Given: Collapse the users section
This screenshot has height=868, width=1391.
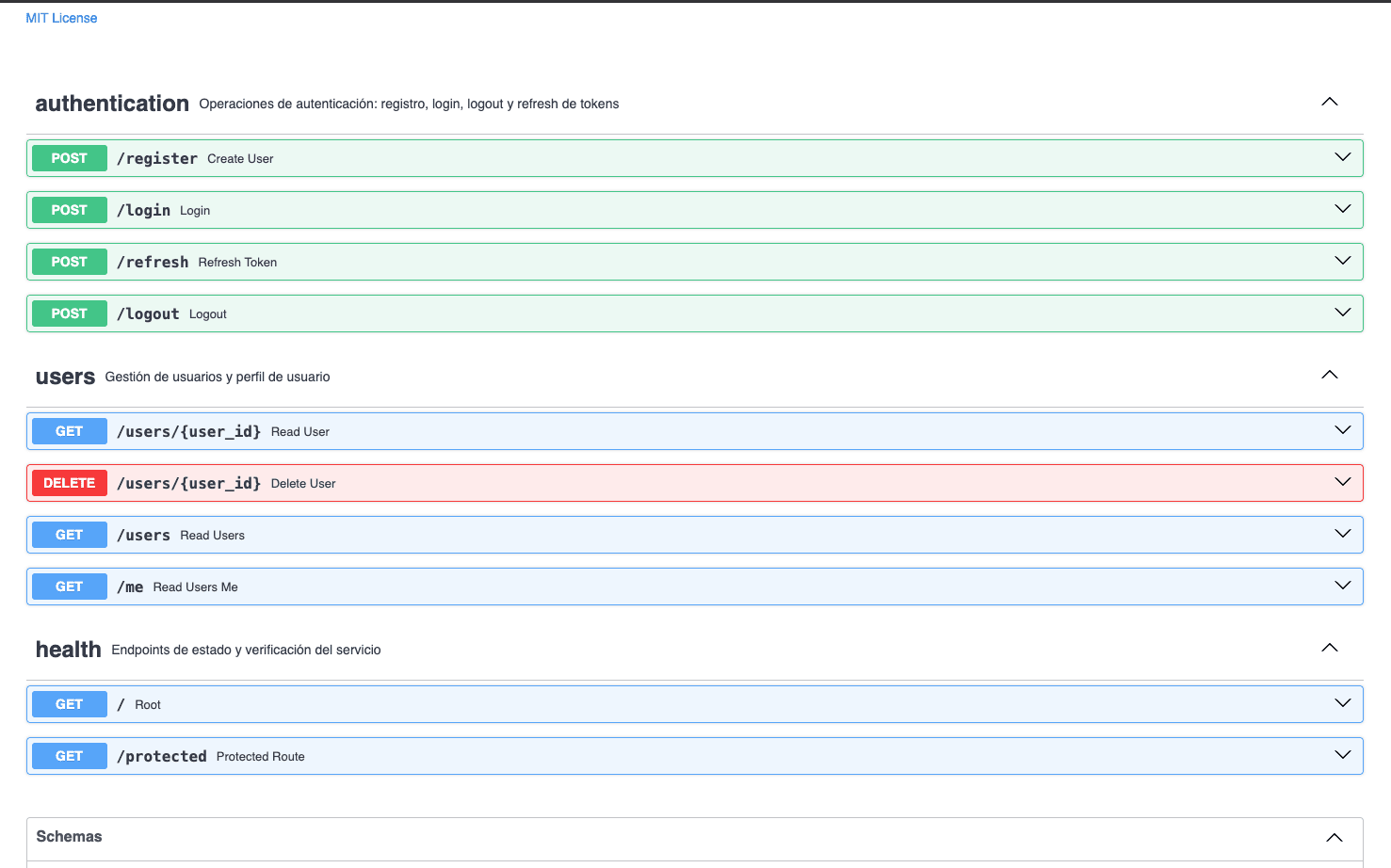Looking at the screenshot, I should coord(1329,374).
